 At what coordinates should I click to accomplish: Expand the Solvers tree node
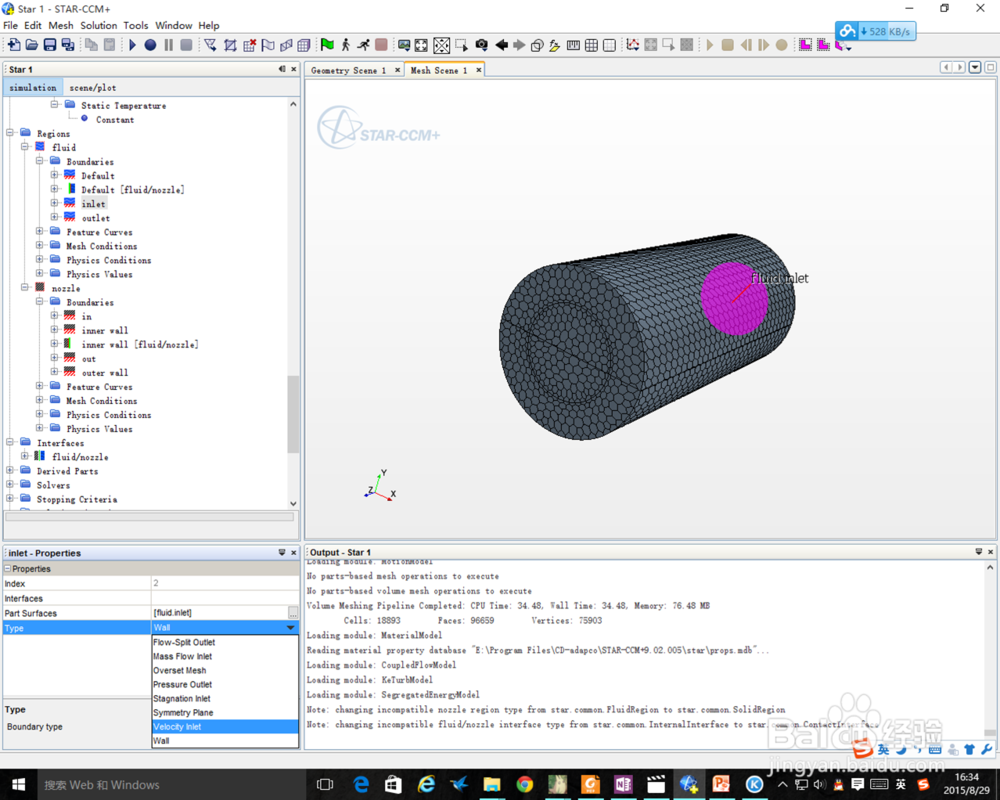click(x=10, y=484)
